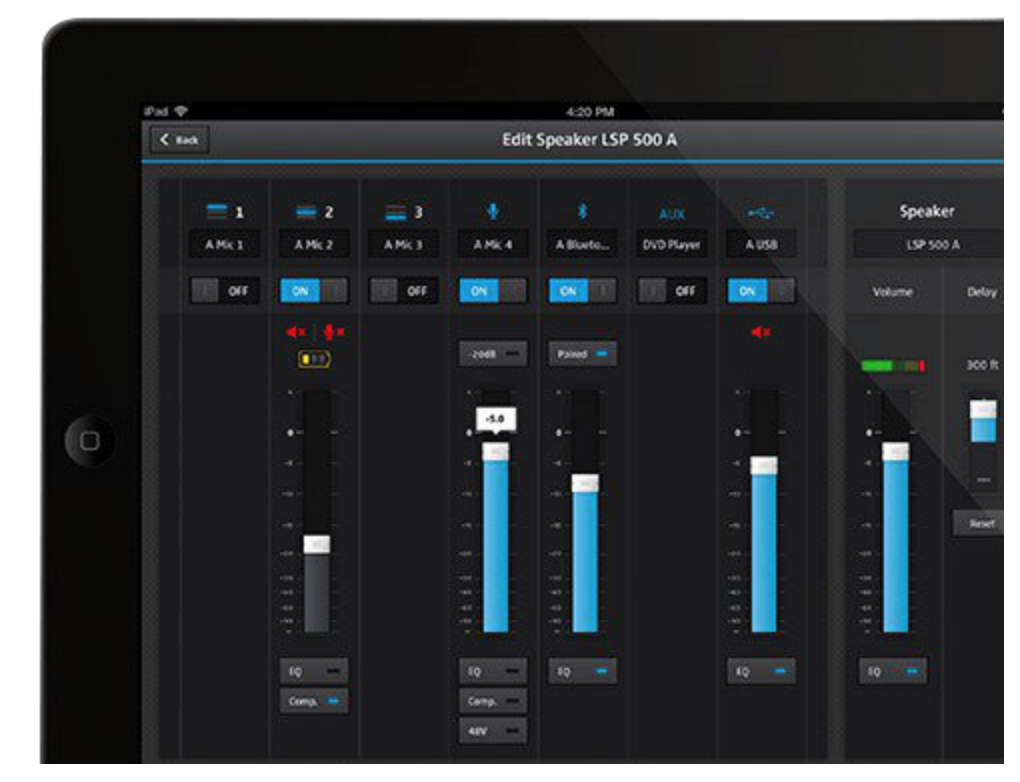
Task: Edit the A Mic 1 name field
Action: [x=224, y=245]
